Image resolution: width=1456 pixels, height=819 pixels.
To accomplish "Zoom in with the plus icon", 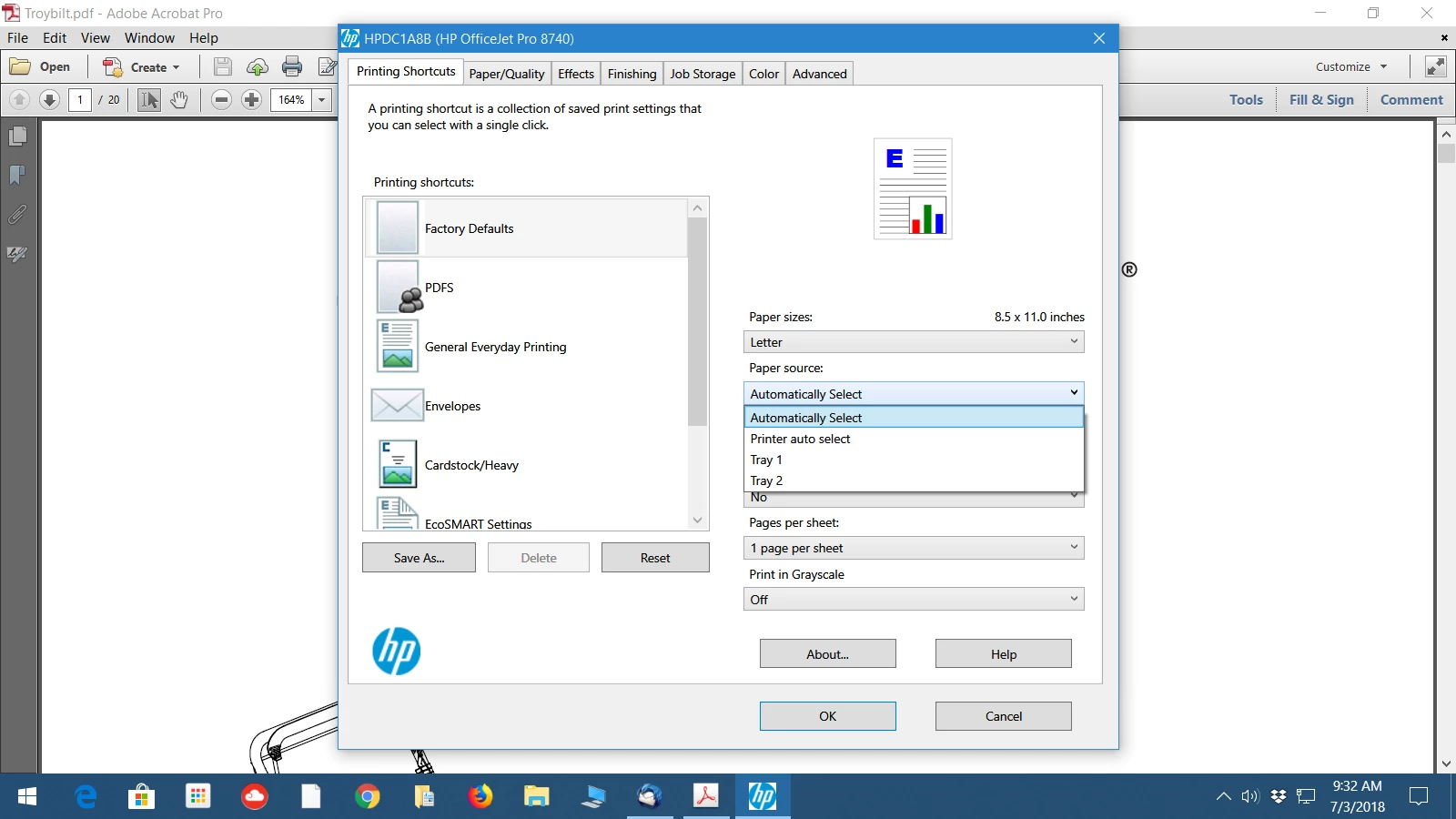I will tap(252, 99).
